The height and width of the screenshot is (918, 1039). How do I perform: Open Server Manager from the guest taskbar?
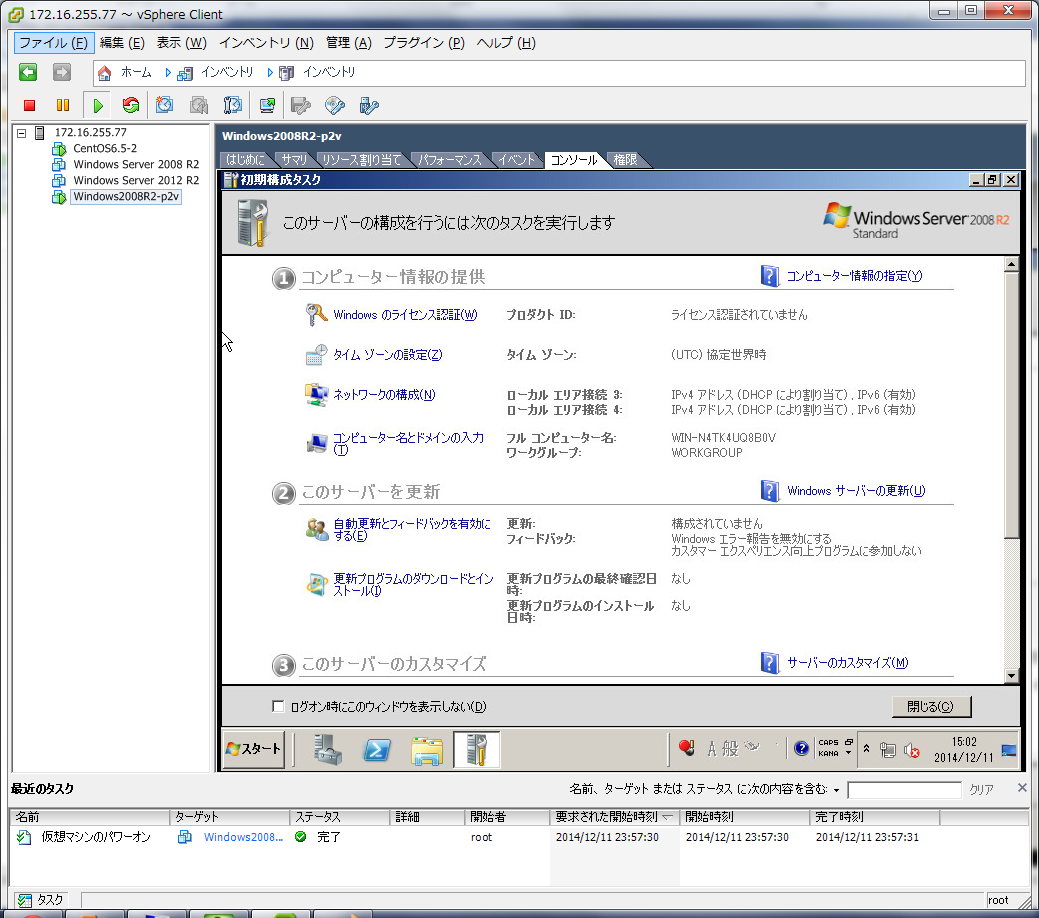point(328,750)
